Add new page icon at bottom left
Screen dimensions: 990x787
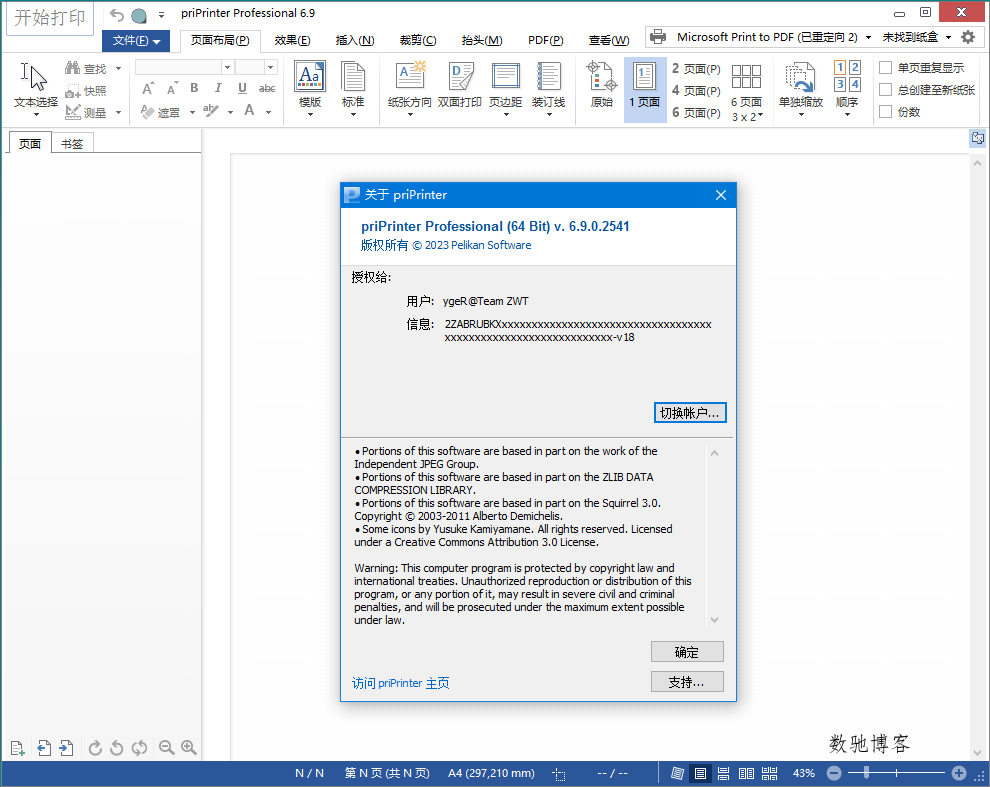[x=18, y=748]
